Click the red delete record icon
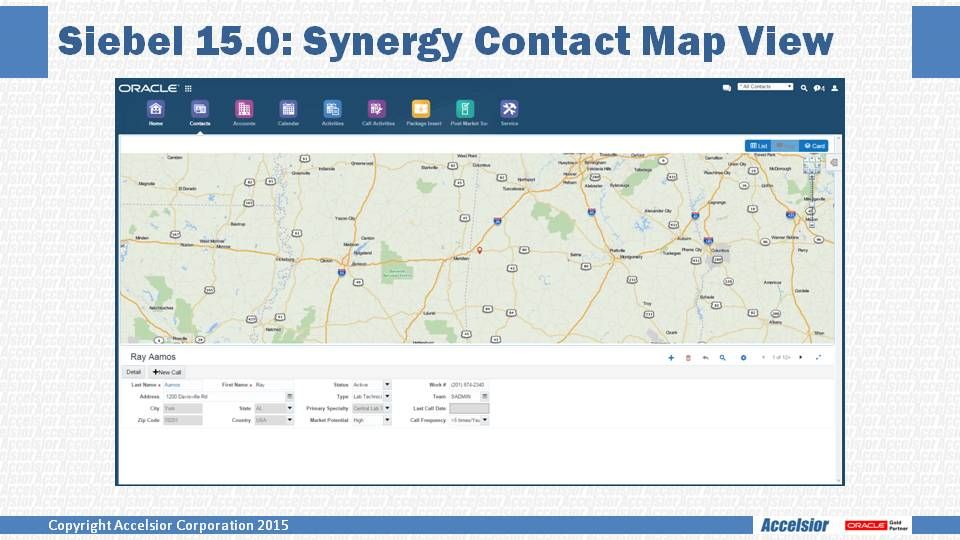The height and width of the screenshot is (540, 960). coord(688,357)
